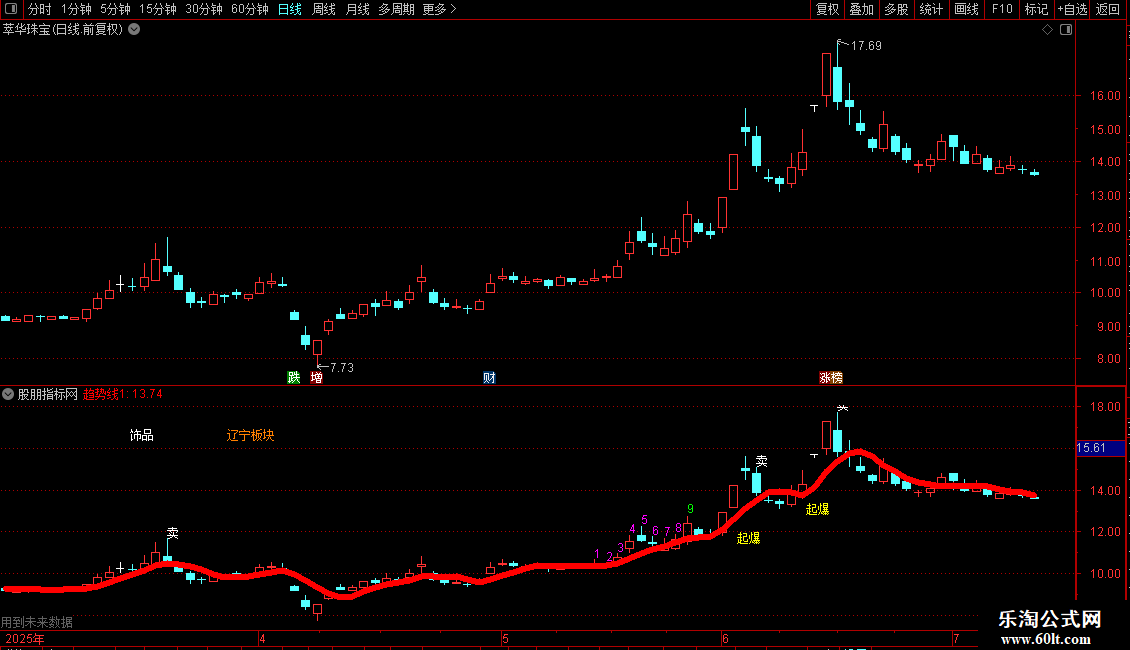Click the month 5 marker on time axis
The height and width of the screenshot is (650, 1130).
(505, 639)
